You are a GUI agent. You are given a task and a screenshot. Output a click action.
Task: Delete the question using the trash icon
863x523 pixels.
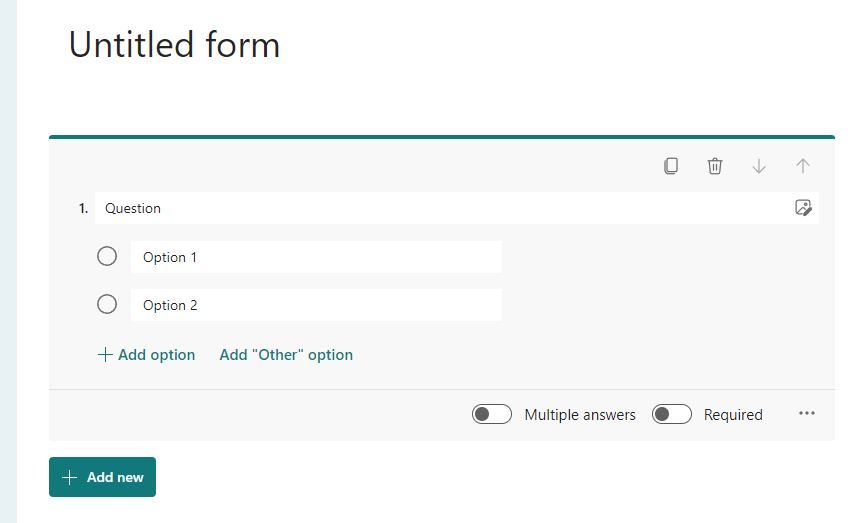pyautogui.click(x=715, y=166)
